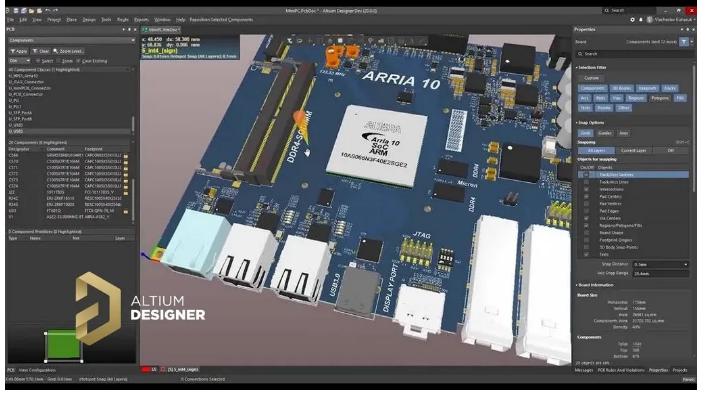Click the Properties panel search field
Screen dimensions: 710x393
(x=634, y=54)
